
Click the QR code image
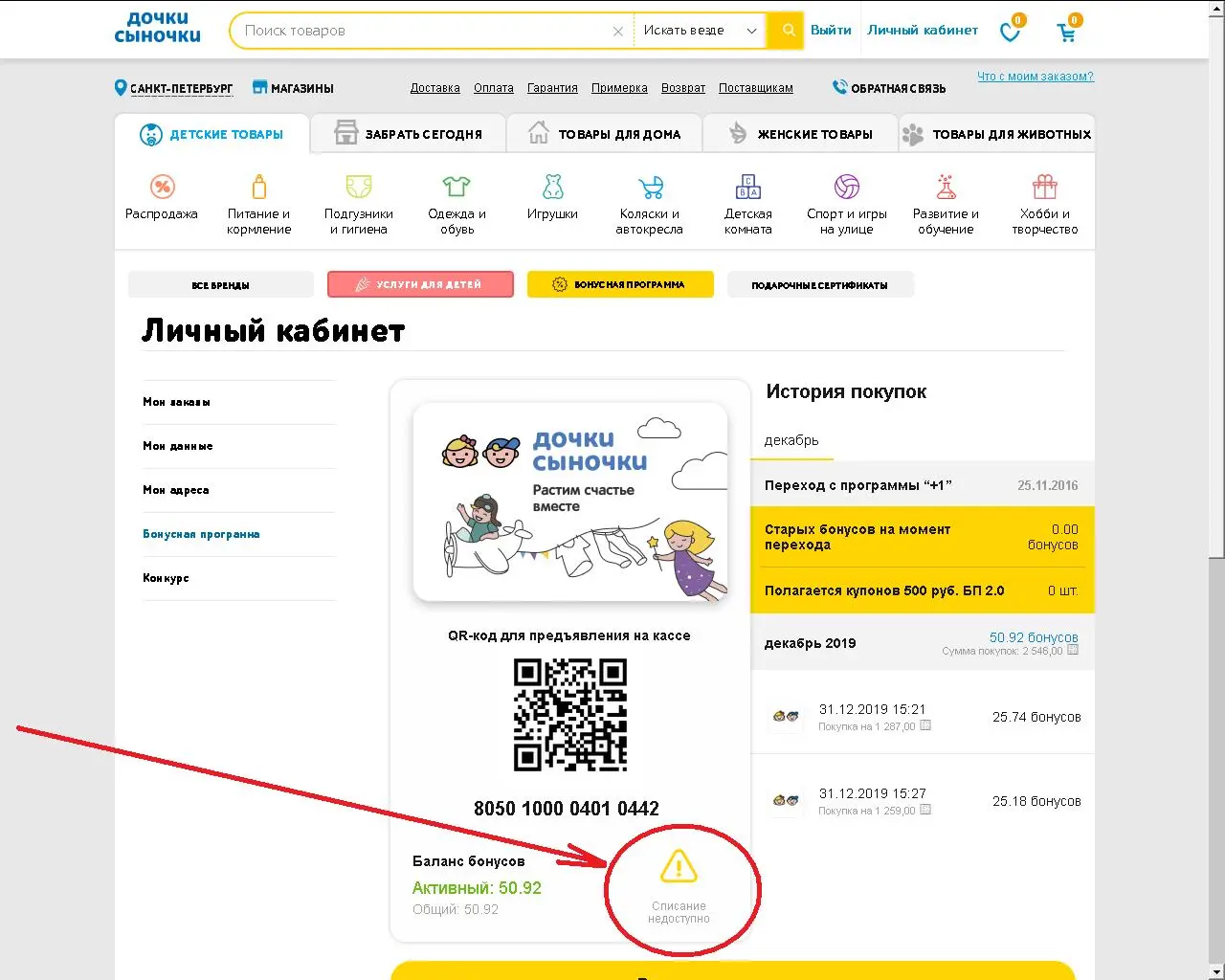[x=570, y=715]
